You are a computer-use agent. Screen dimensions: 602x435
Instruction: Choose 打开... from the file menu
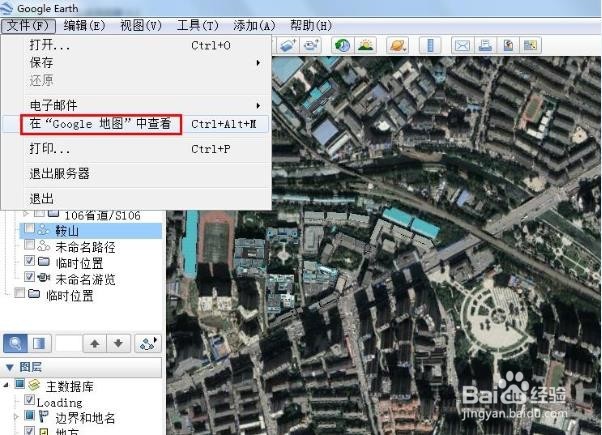click(136, 45)
